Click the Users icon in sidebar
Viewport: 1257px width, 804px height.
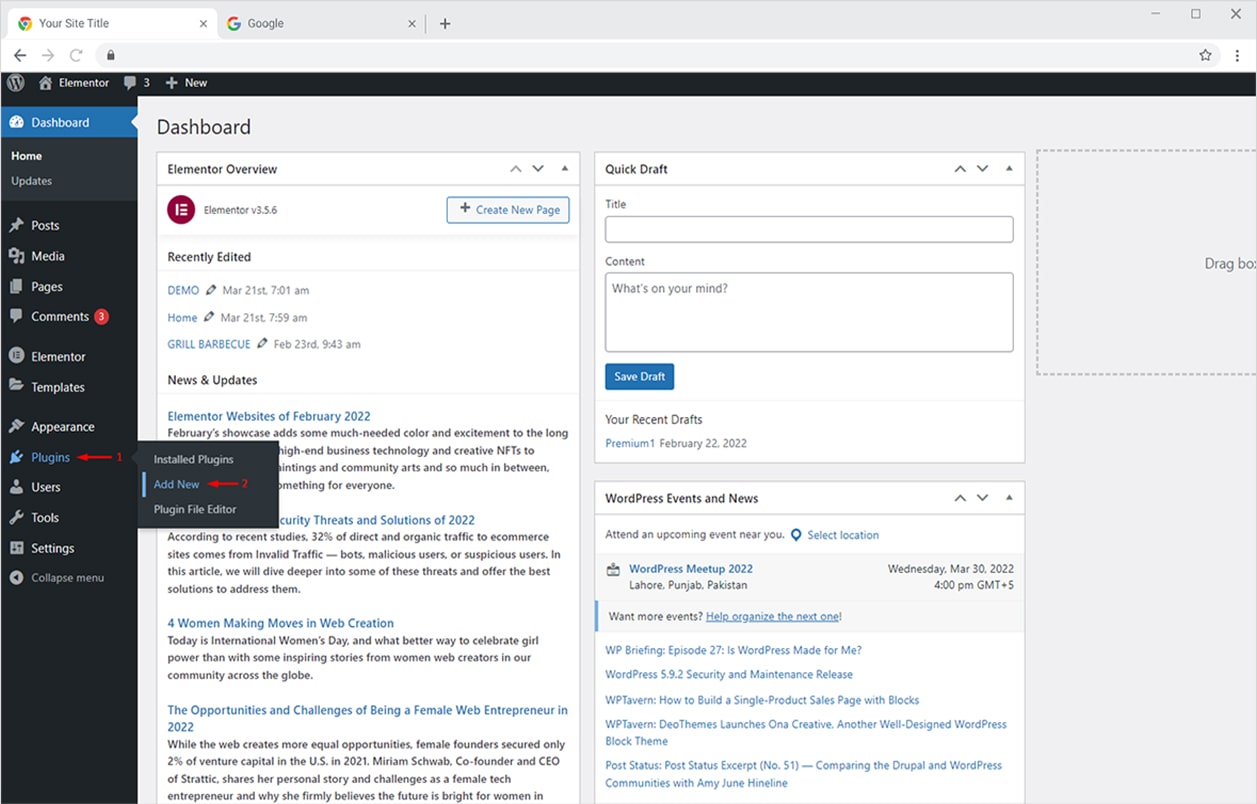pos(16,487)
